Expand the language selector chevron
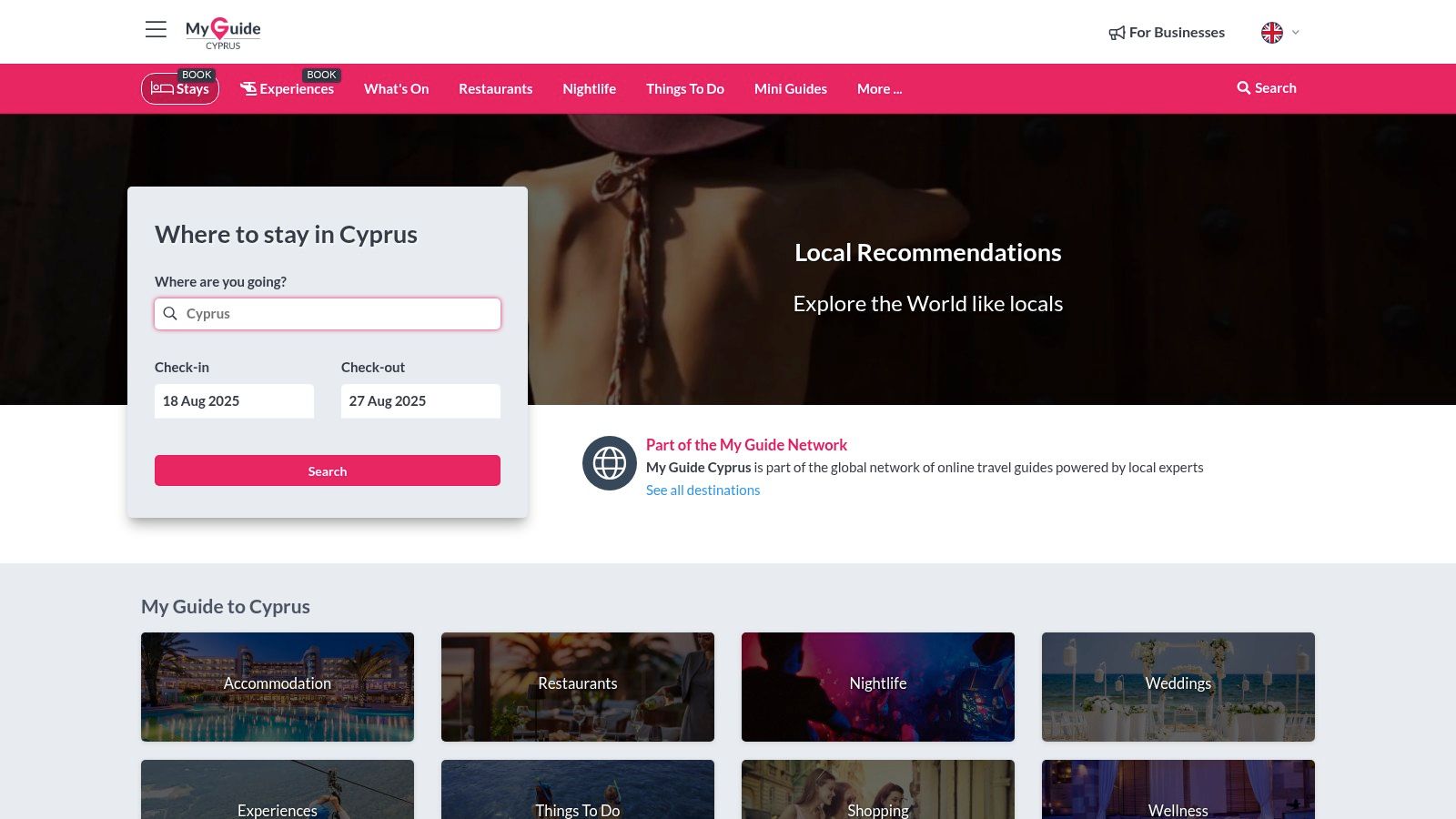Image resolution: width=1456 pixels, height=819 pixels. pos(1296,33)
